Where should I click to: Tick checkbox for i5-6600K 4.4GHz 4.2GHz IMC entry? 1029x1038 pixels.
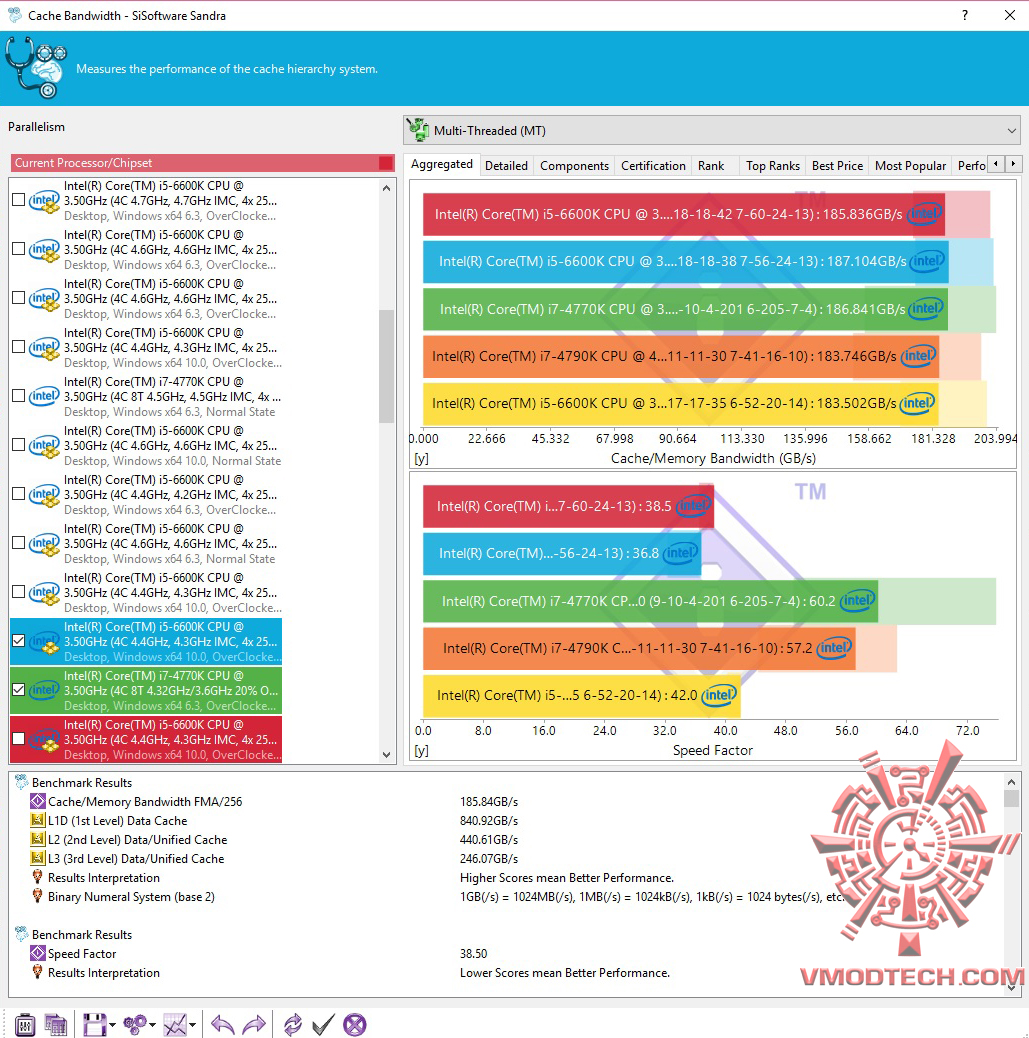19,494
